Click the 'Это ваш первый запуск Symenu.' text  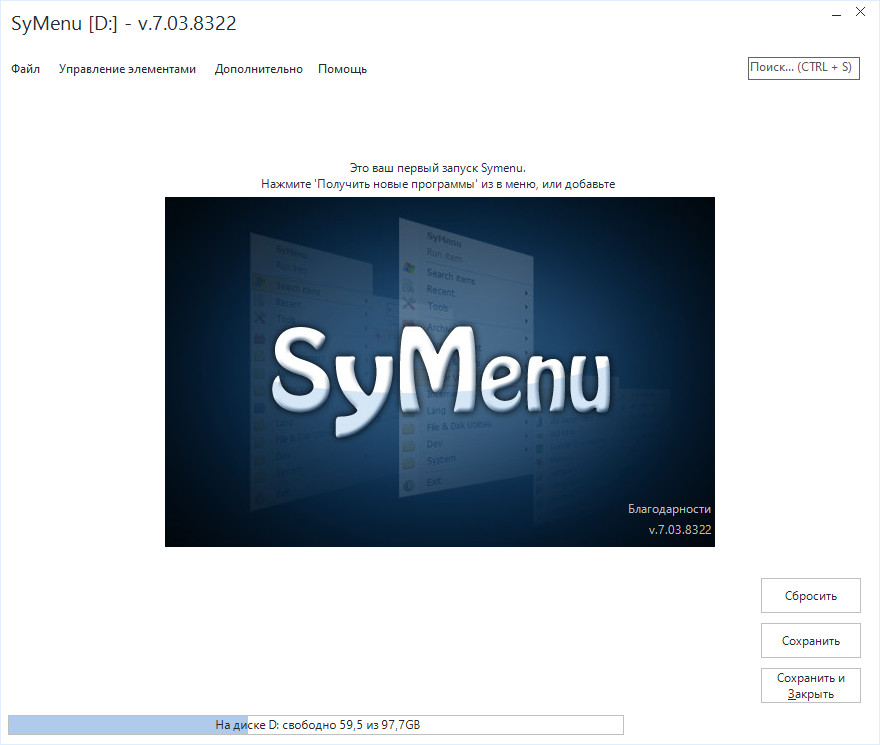438,168
